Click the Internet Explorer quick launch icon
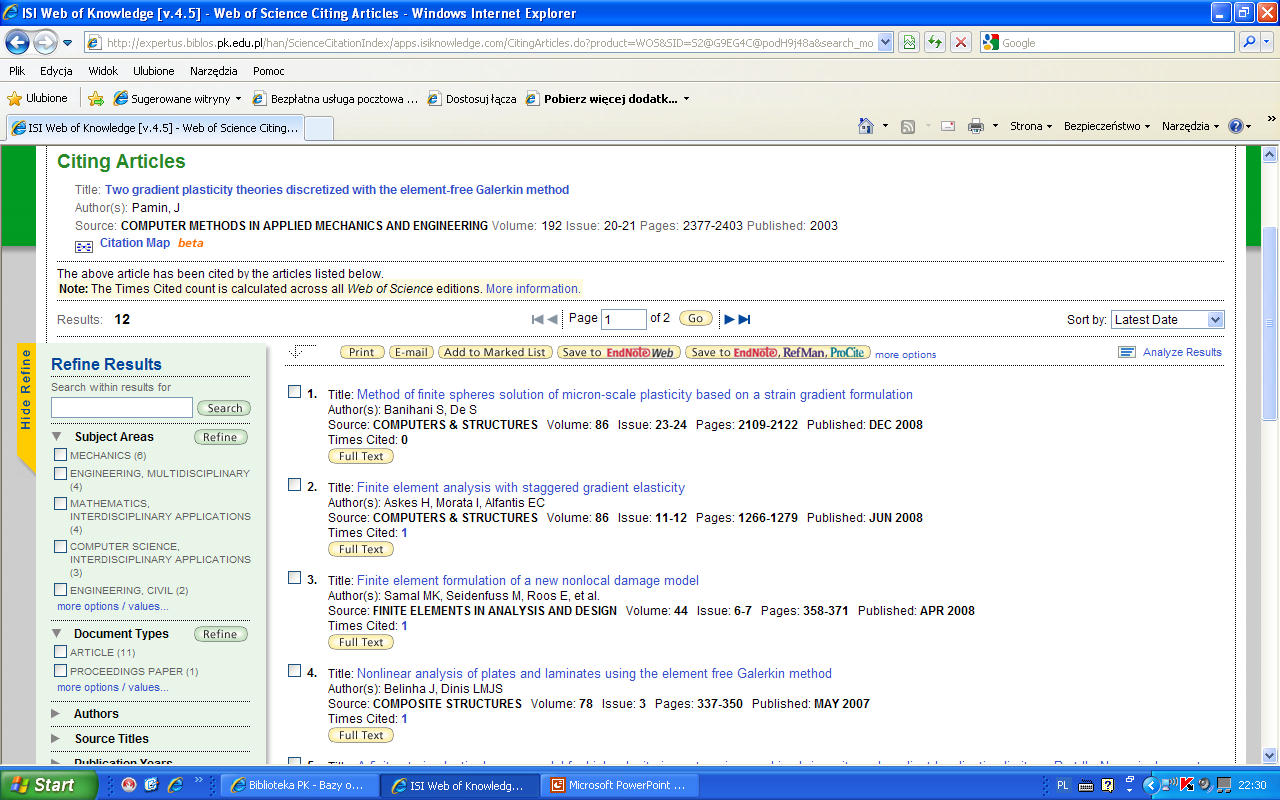The height and width of the screenshot is (800, 1280). pos(175,785)
